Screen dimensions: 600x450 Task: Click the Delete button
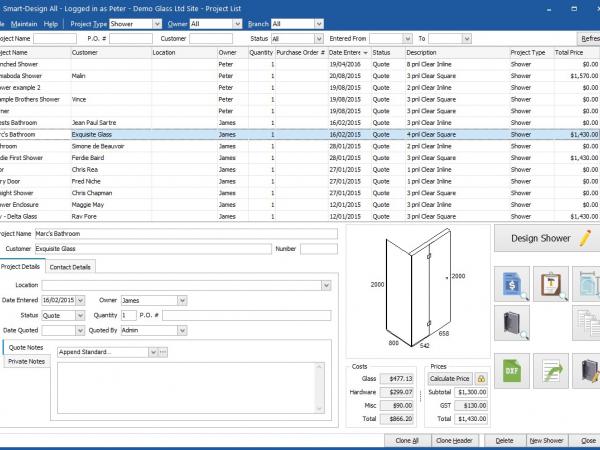[x=504, y=440]
